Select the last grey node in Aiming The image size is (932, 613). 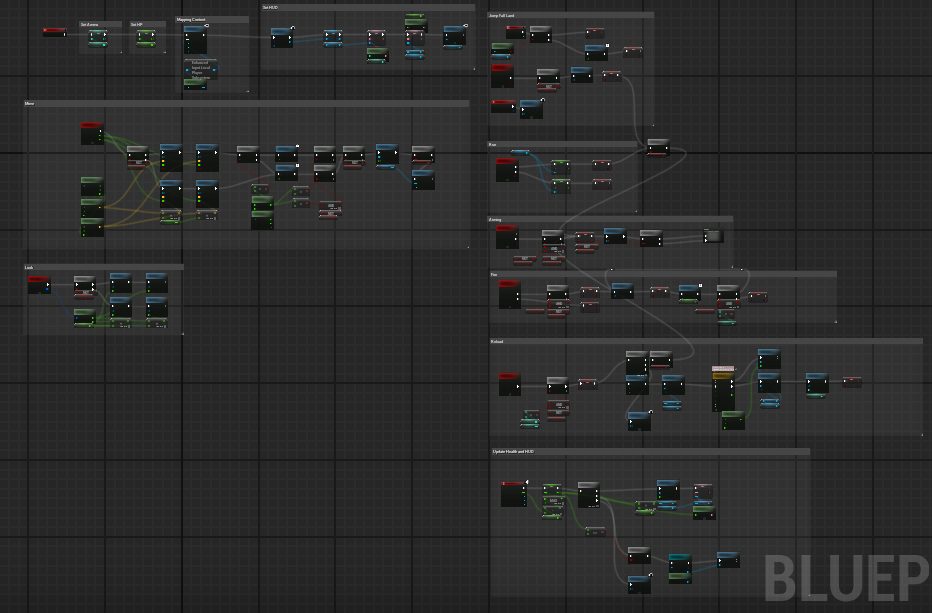pos(713,236)
